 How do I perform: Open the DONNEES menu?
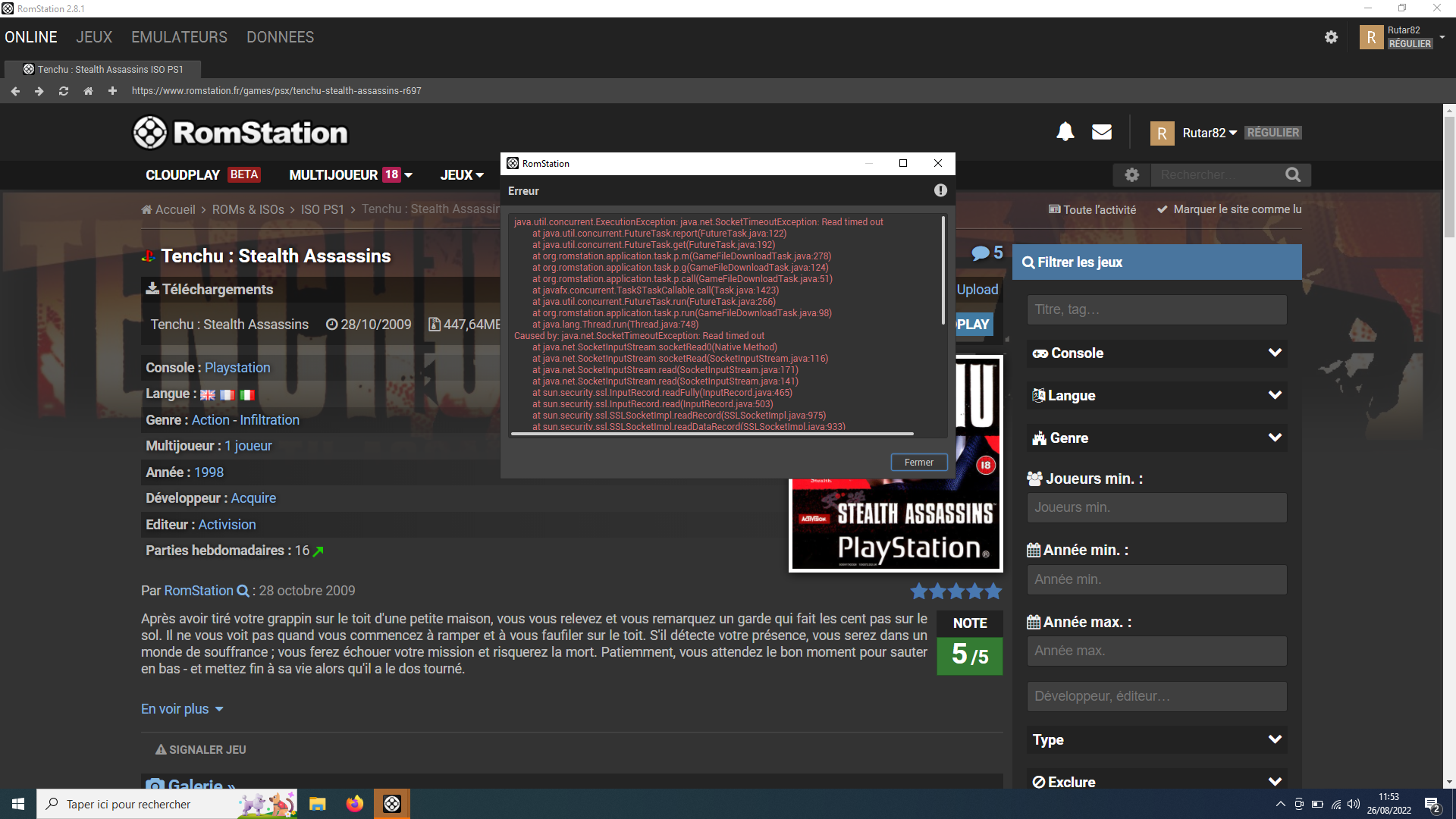tap(280, 37)
